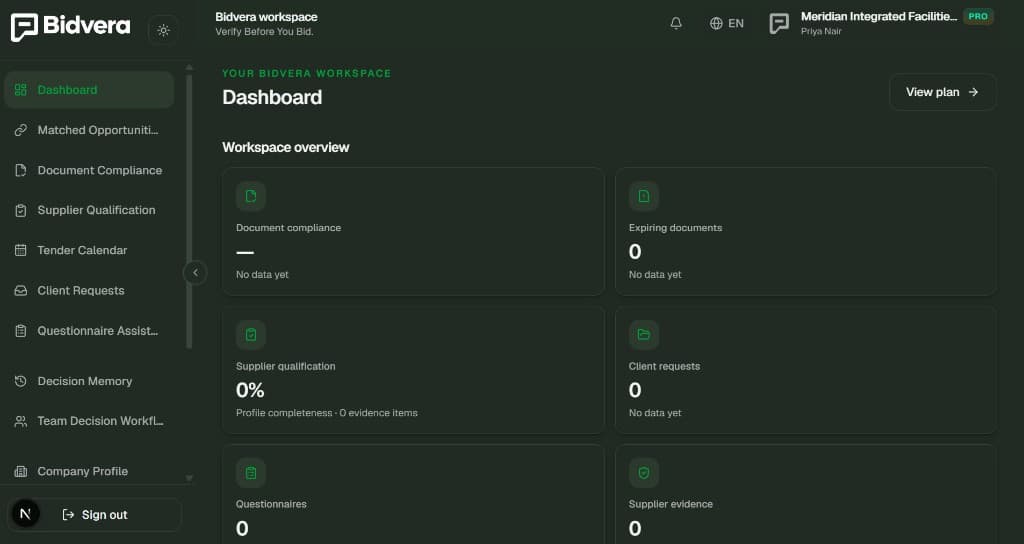
Task: Click the Bidvera logo
Action: [71, 27]
